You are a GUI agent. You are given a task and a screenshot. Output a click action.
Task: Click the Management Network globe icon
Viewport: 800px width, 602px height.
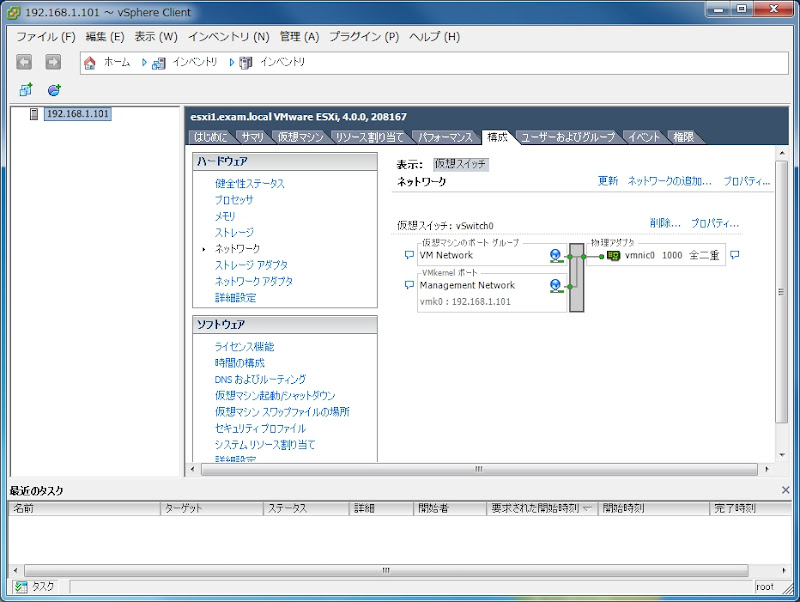(556, 286)
